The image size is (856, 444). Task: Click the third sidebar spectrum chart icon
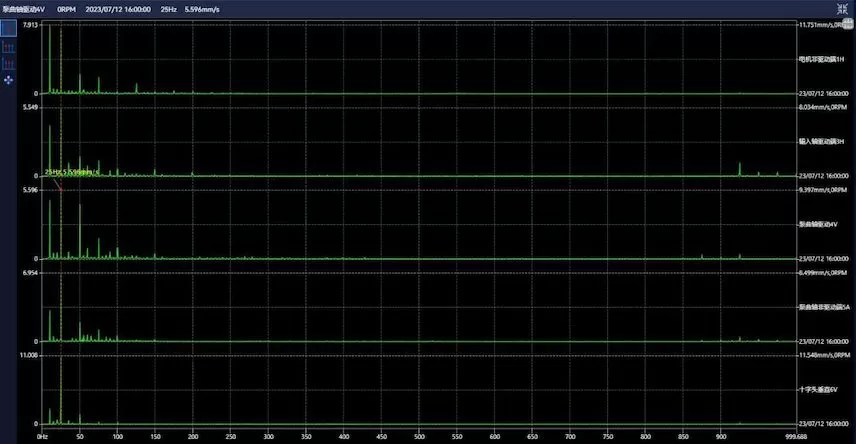point(8,62)
